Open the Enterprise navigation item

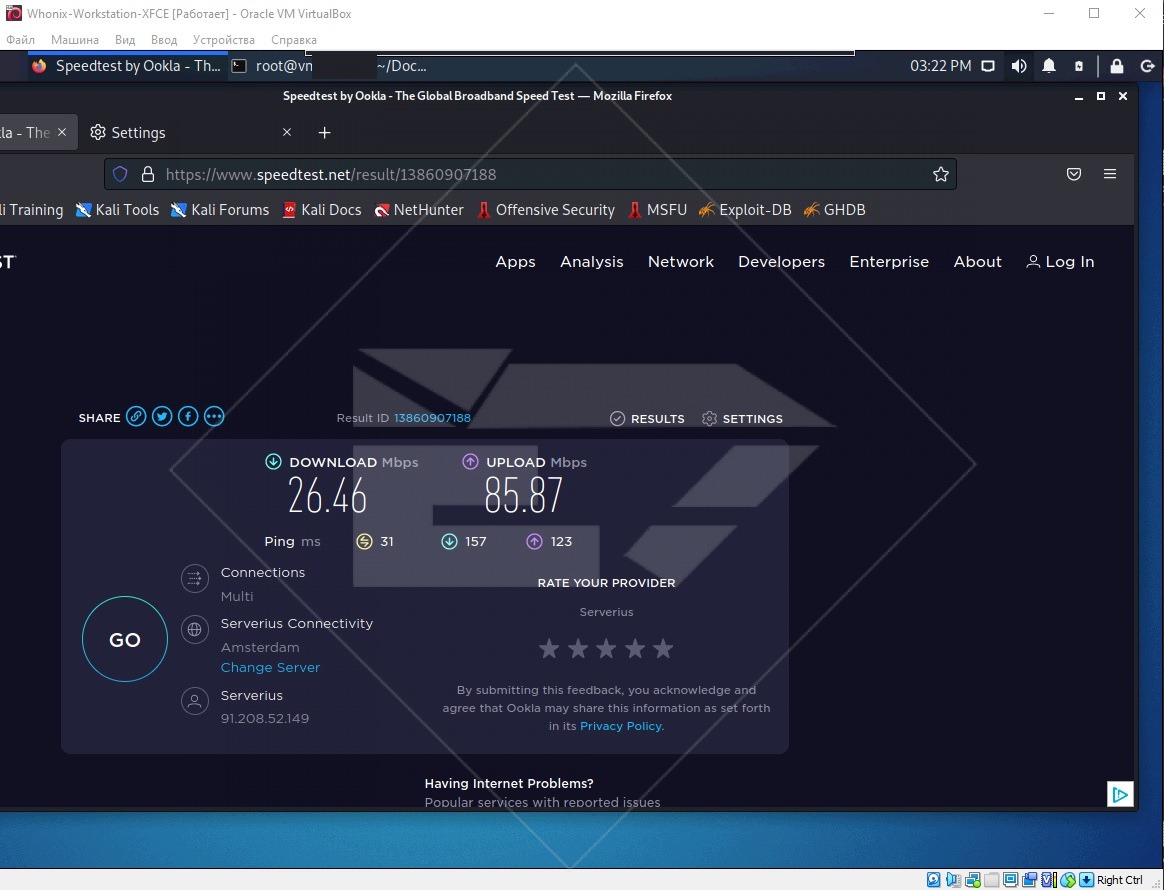pos(889,262)
